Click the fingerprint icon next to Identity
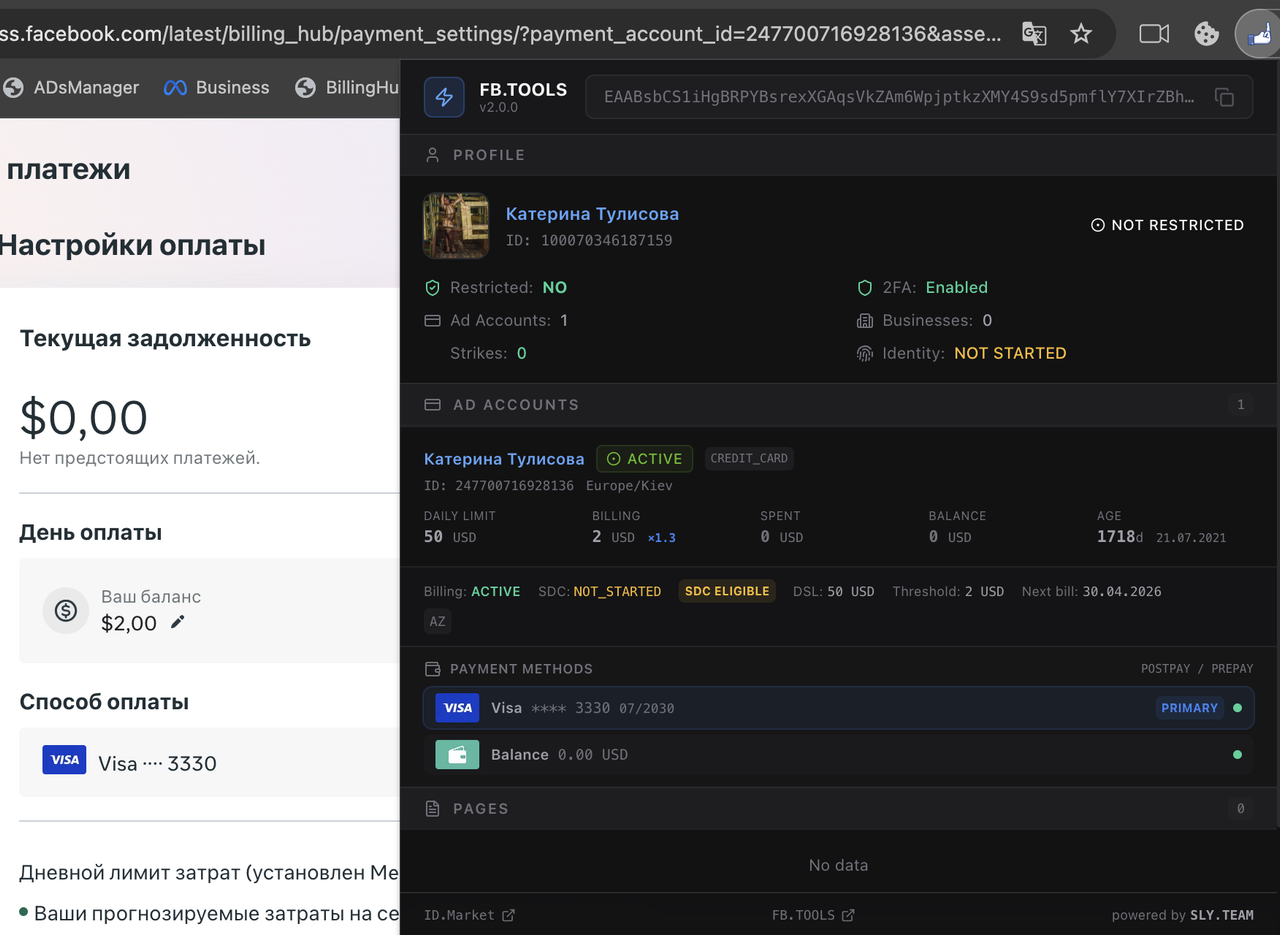 click(x=865, y=353)
